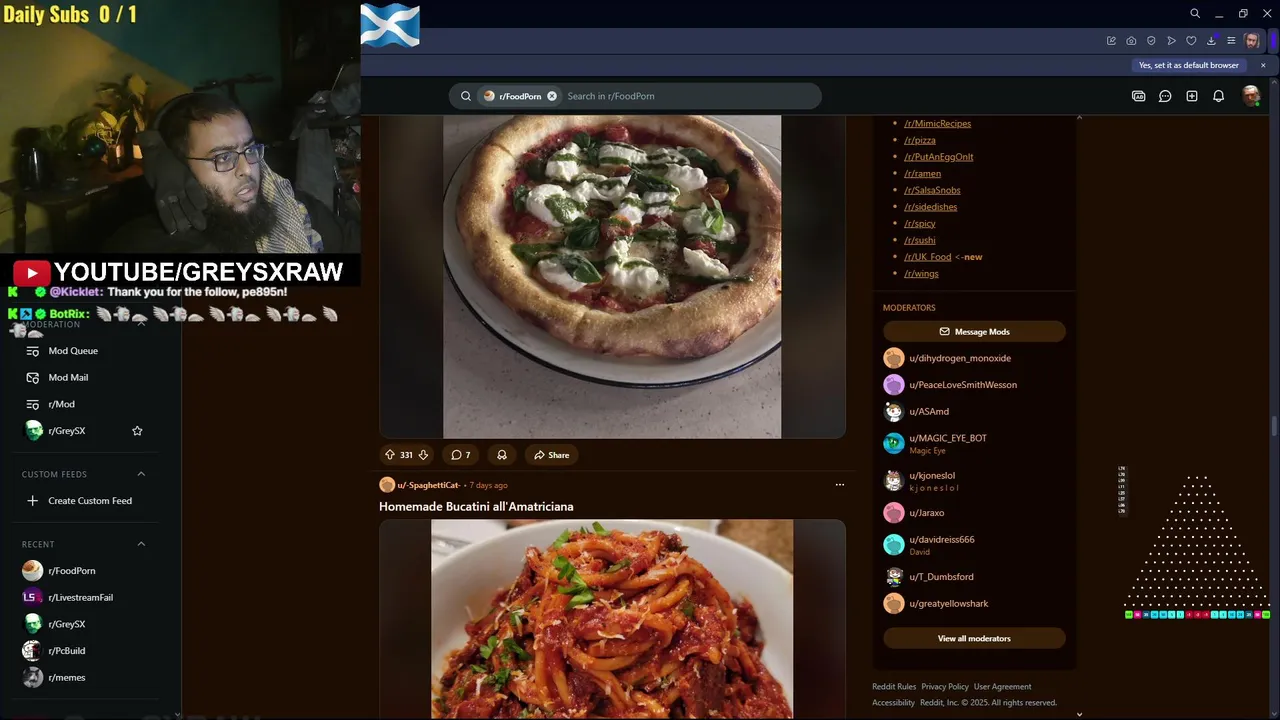
Task: Collapse the Recent section
Action: click(x=141, y=544)
